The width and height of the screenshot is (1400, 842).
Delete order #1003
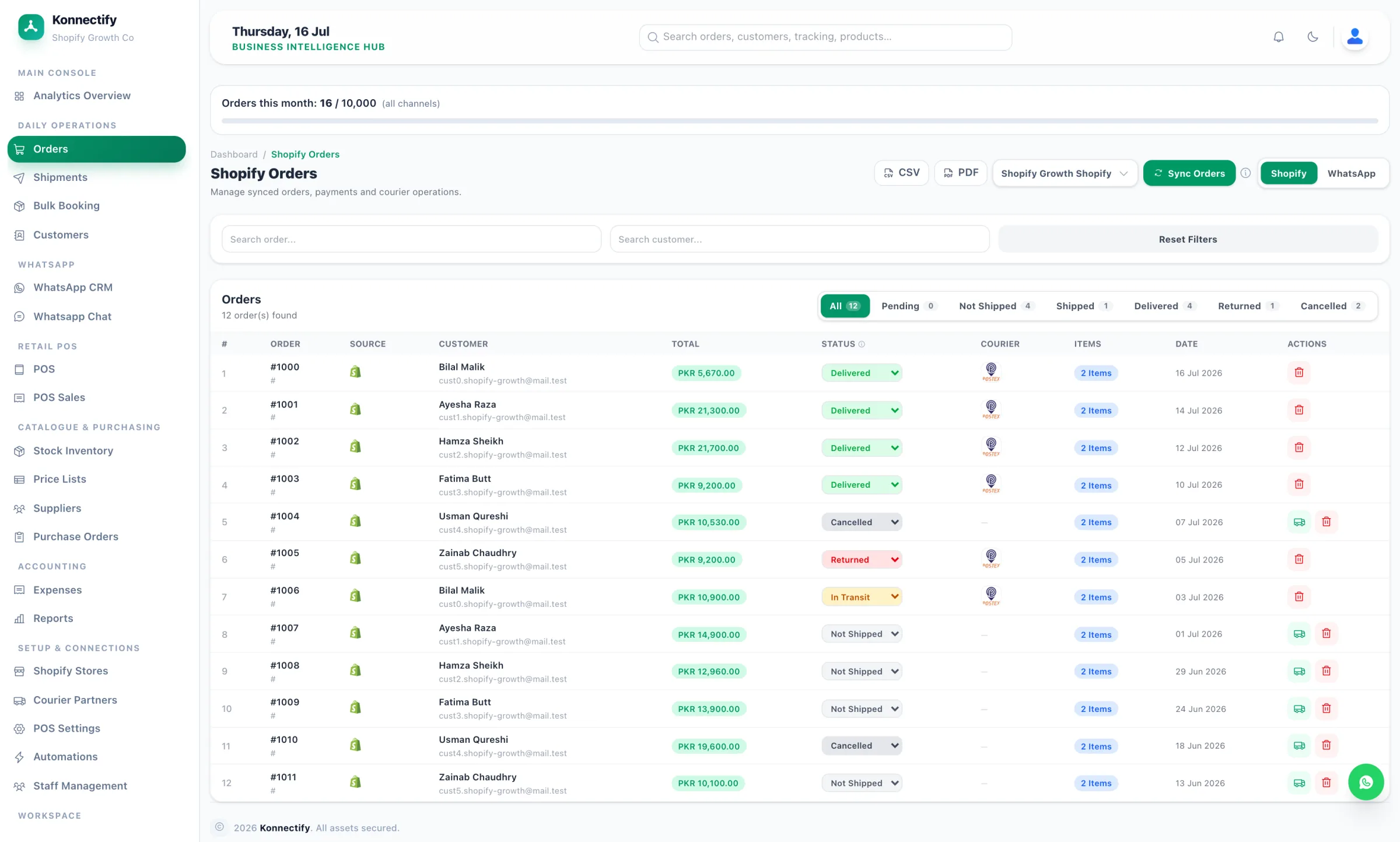coord(1298,484)
